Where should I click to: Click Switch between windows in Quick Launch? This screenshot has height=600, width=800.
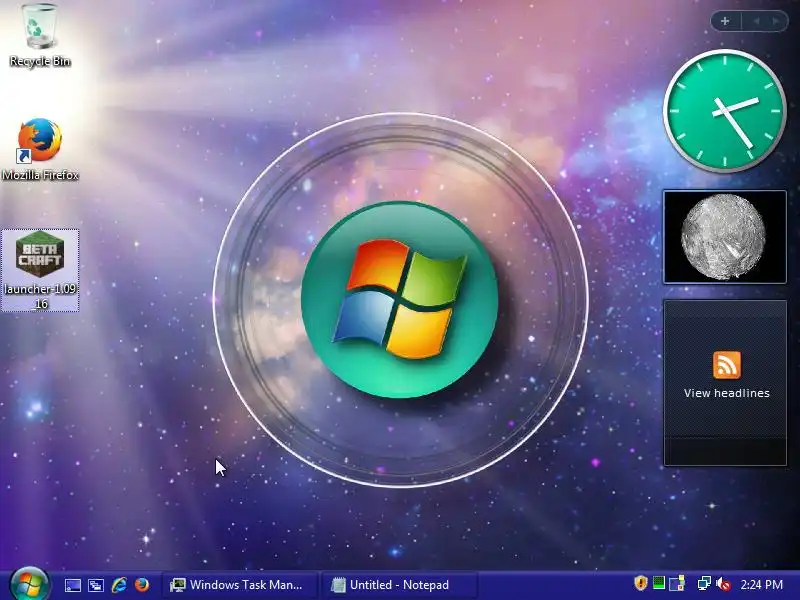[96, 585]
